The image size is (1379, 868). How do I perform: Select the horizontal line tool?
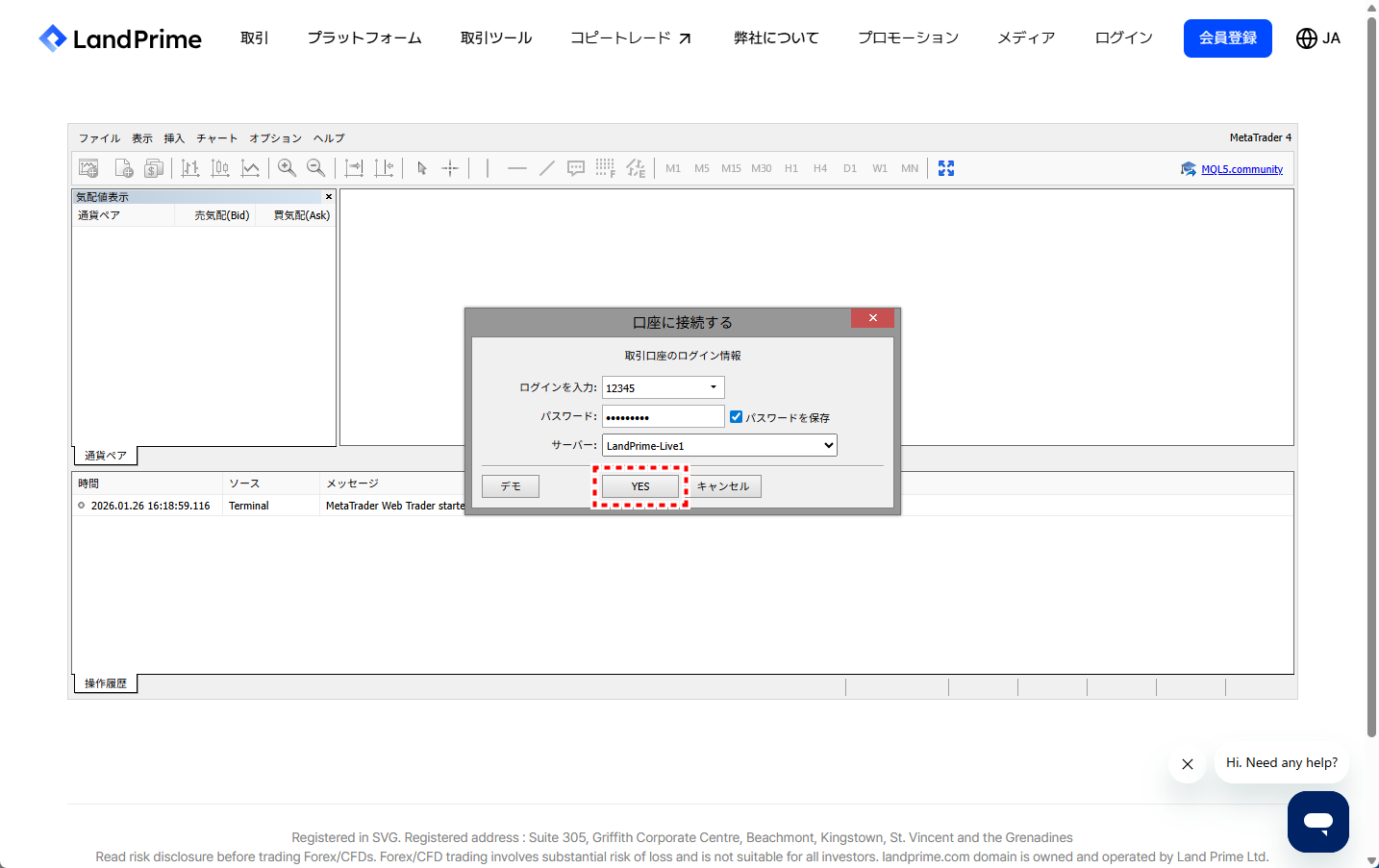pos(517,168)
